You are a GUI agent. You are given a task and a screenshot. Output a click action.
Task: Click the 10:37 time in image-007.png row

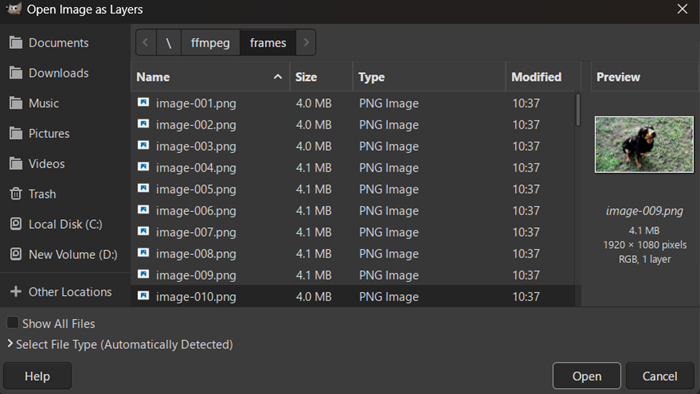526,232
